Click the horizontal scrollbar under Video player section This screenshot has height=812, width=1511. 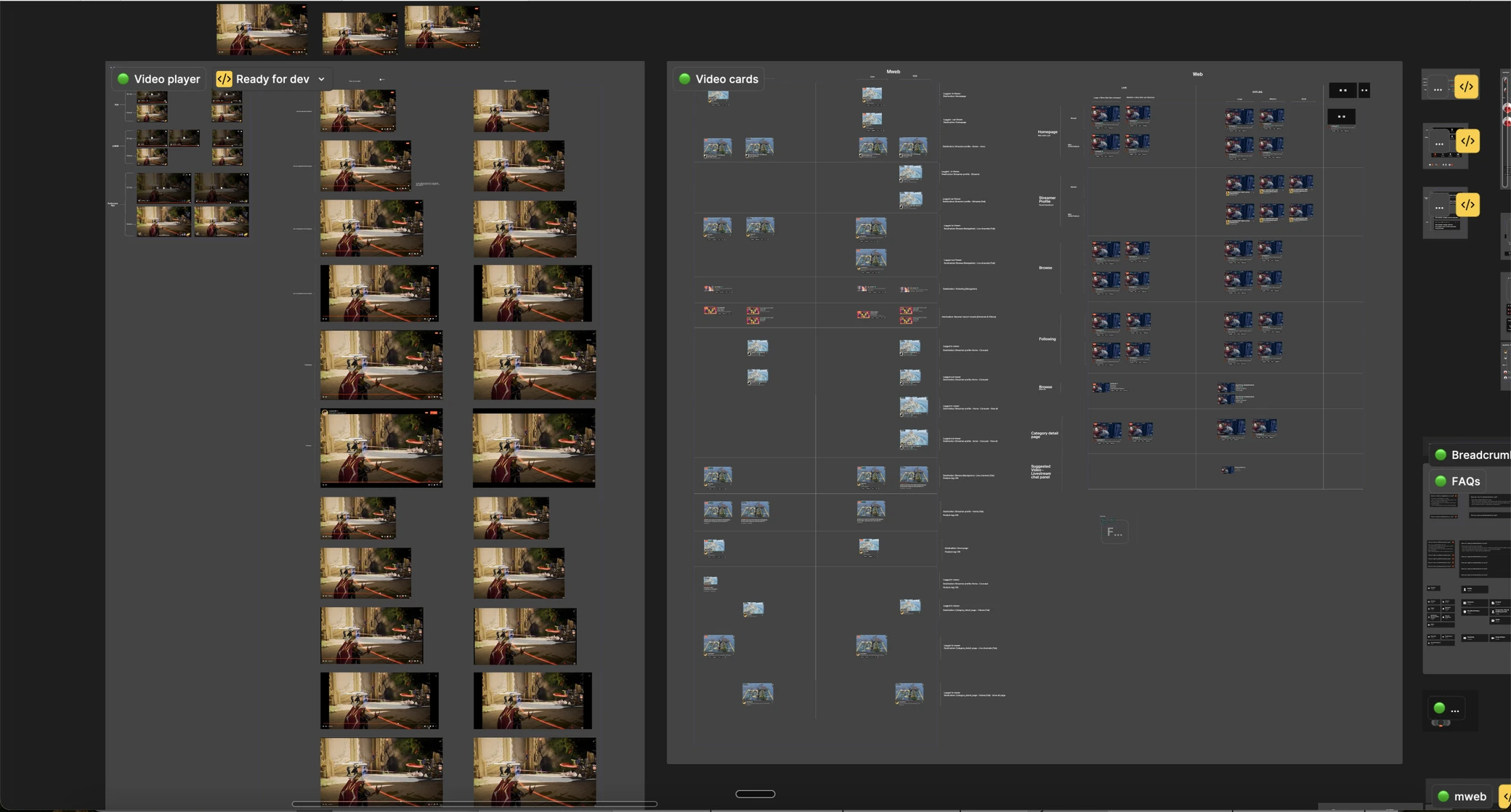(x=474, y=804)
